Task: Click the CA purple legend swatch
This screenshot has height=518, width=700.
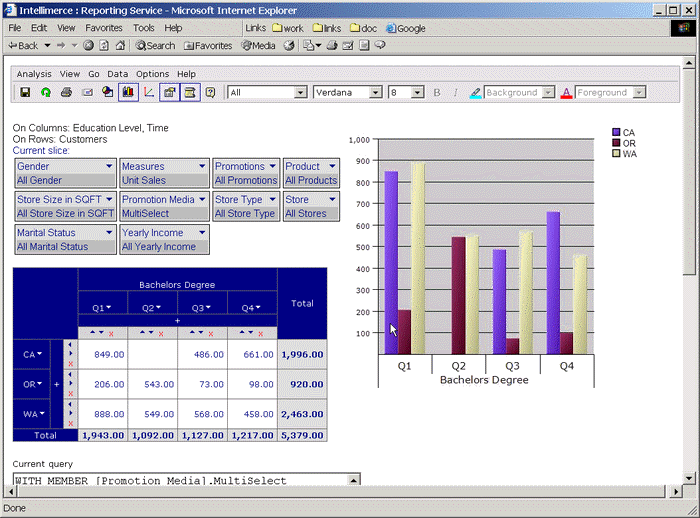Action: pyautogui.click(x=616, y=132)
